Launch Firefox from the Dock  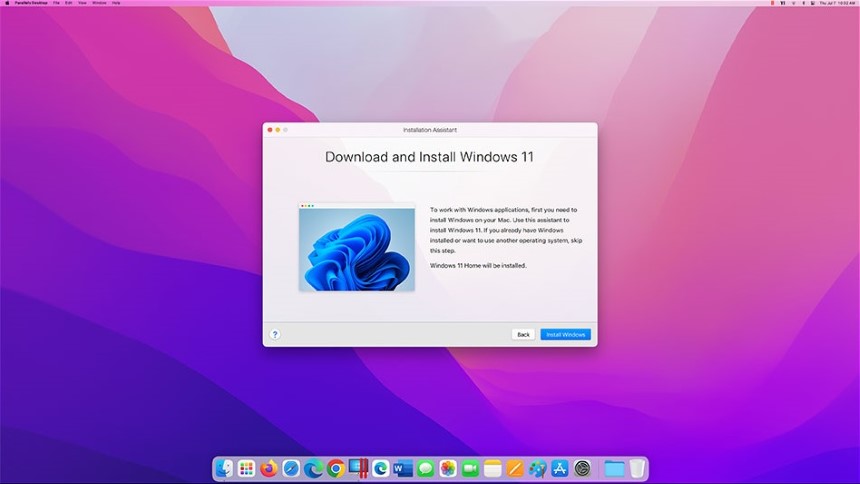(x=269, y=469)
